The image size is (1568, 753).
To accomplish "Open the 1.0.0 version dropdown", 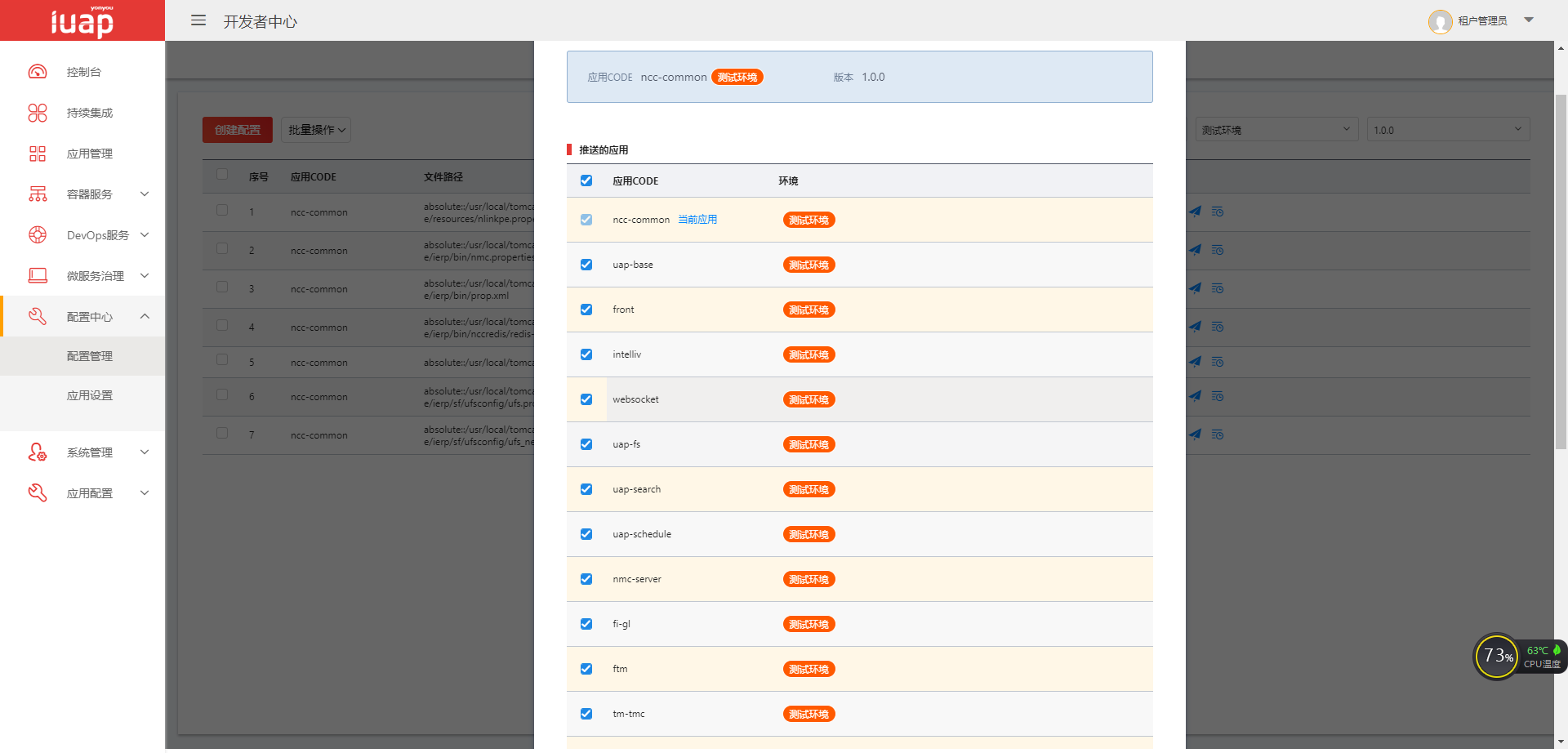I will point(1448,130).
